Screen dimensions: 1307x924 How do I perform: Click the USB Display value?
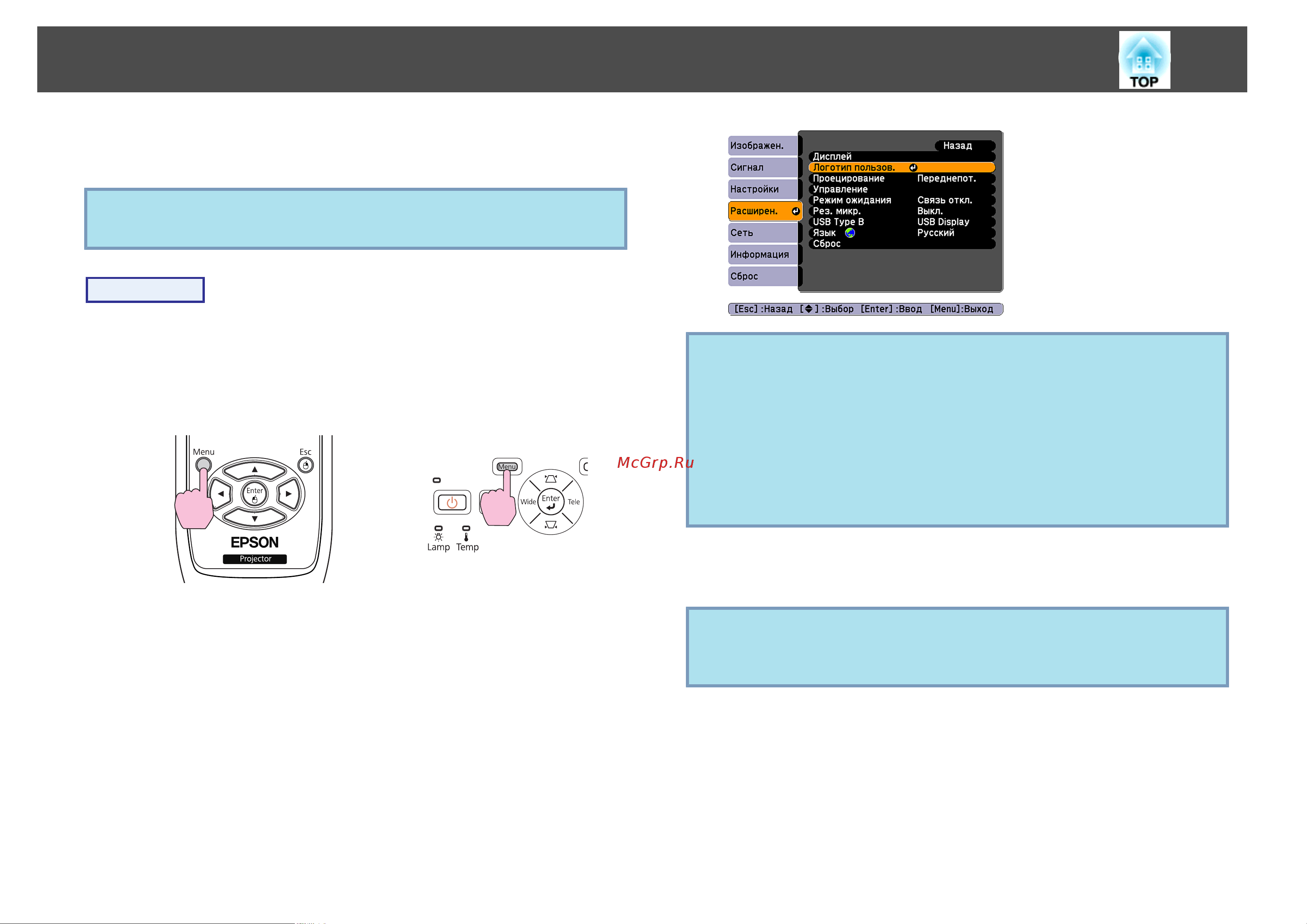tap(943, 222)
